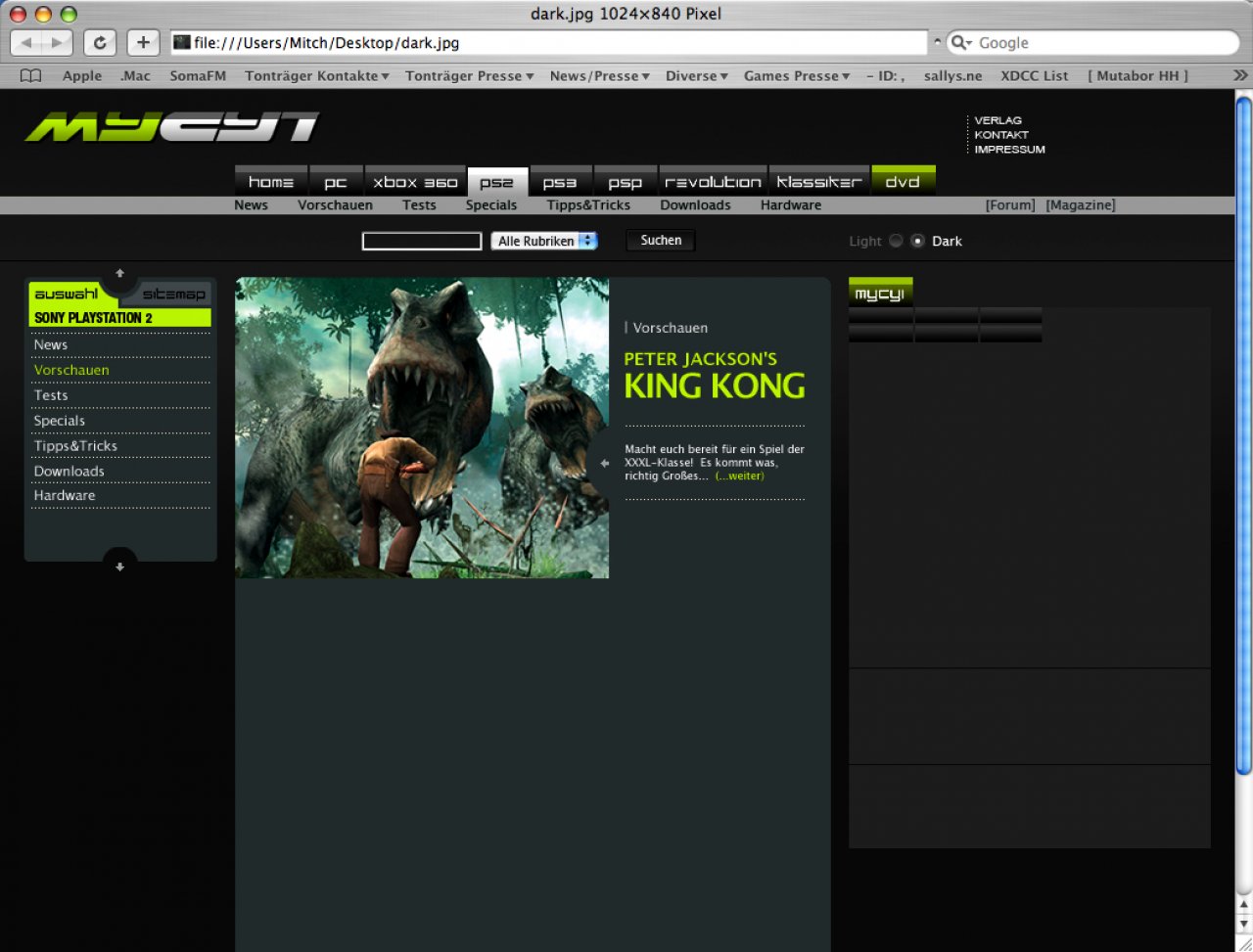This screenshot has height=952, width=1253.
Task: Click the up arrow above the auswahl panel
Action: tap(119, 273)
